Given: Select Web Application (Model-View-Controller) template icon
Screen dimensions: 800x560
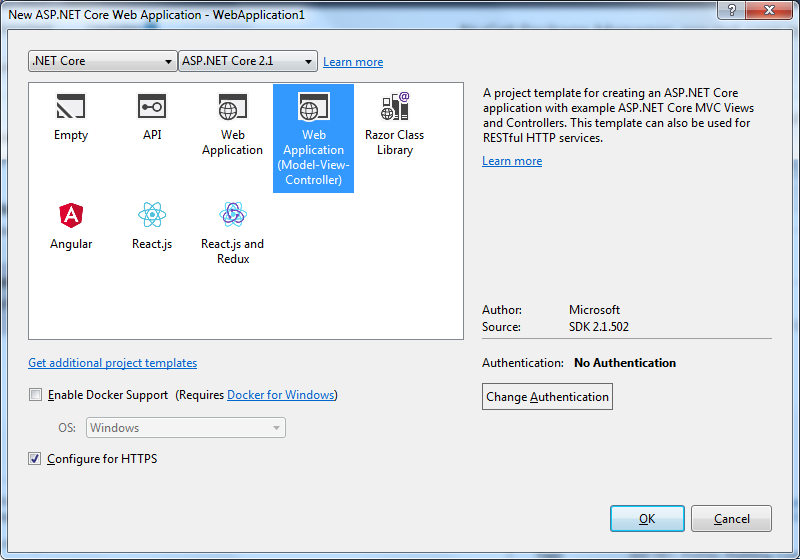Looking at the screenshot, I should tap(313, 106).
